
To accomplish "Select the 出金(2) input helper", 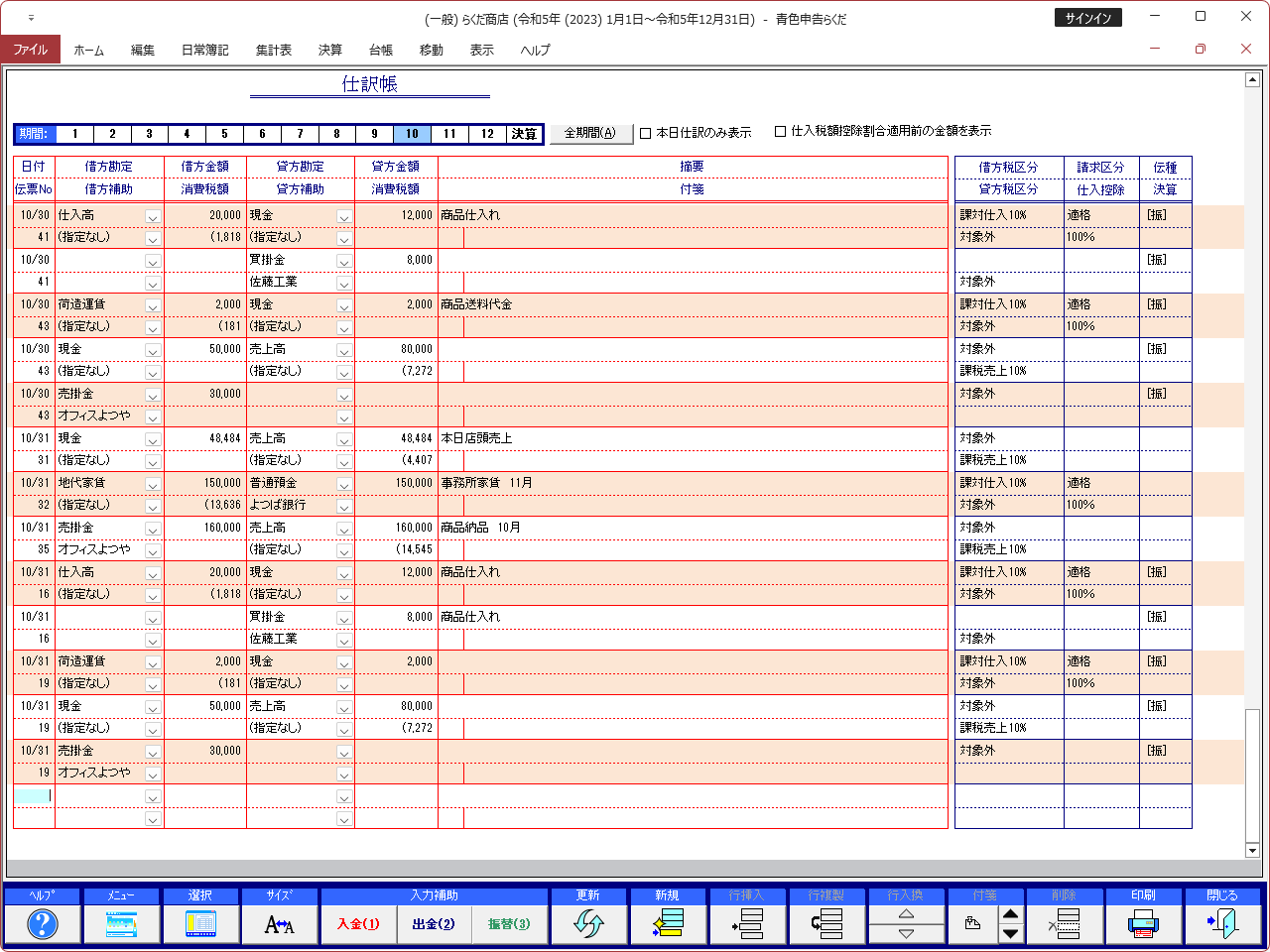I will [434, 924].
